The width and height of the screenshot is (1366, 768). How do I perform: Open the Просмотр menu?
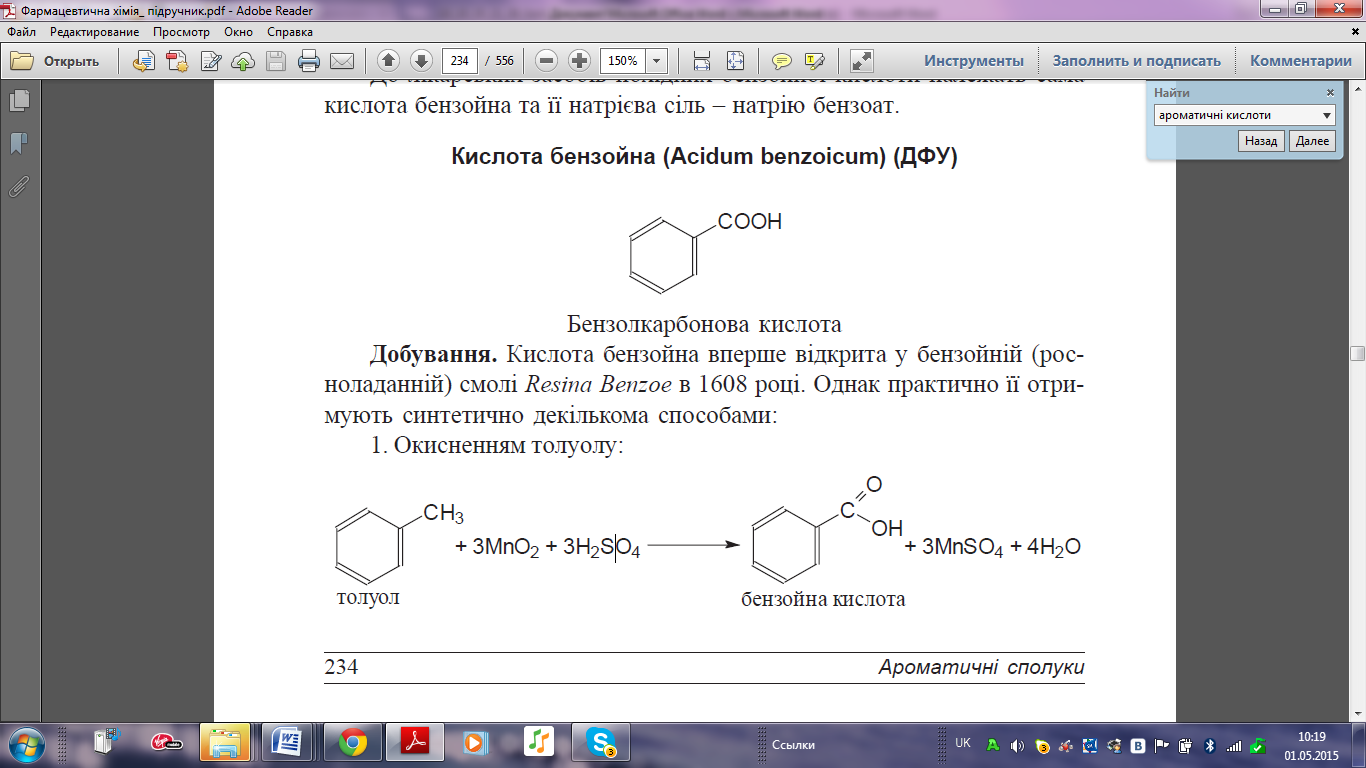point(181,32)
